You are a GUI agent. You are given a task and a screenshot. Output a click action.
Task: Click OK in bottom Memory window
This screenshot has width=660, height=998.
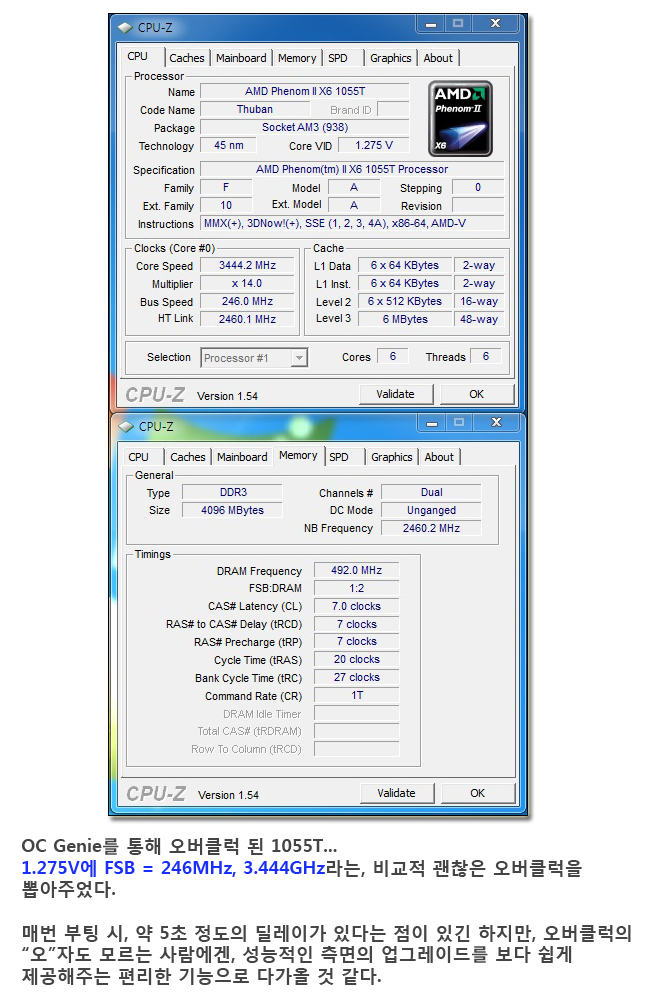tap(477, 793)
